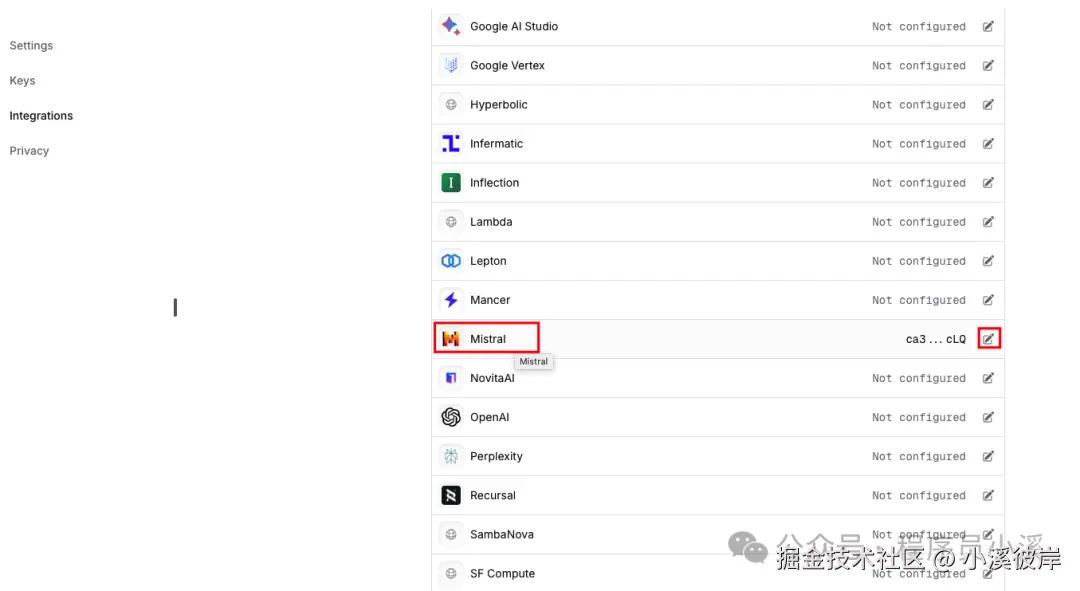
Task: Click the SambaNova placeholder logo
Action: (x=451, y=535)
